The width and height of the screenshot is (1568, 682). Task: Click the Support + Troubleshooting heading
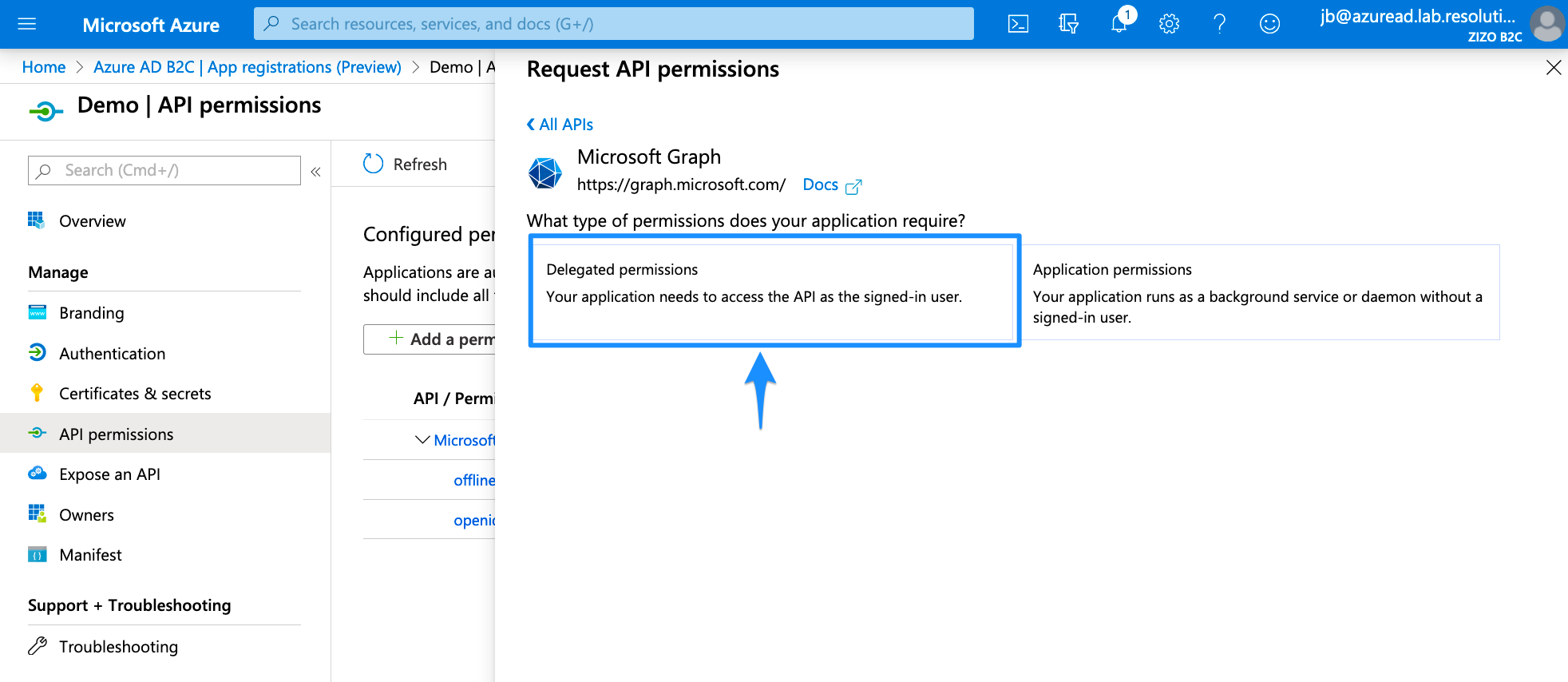pyautogui.click(x=129, y=605)
